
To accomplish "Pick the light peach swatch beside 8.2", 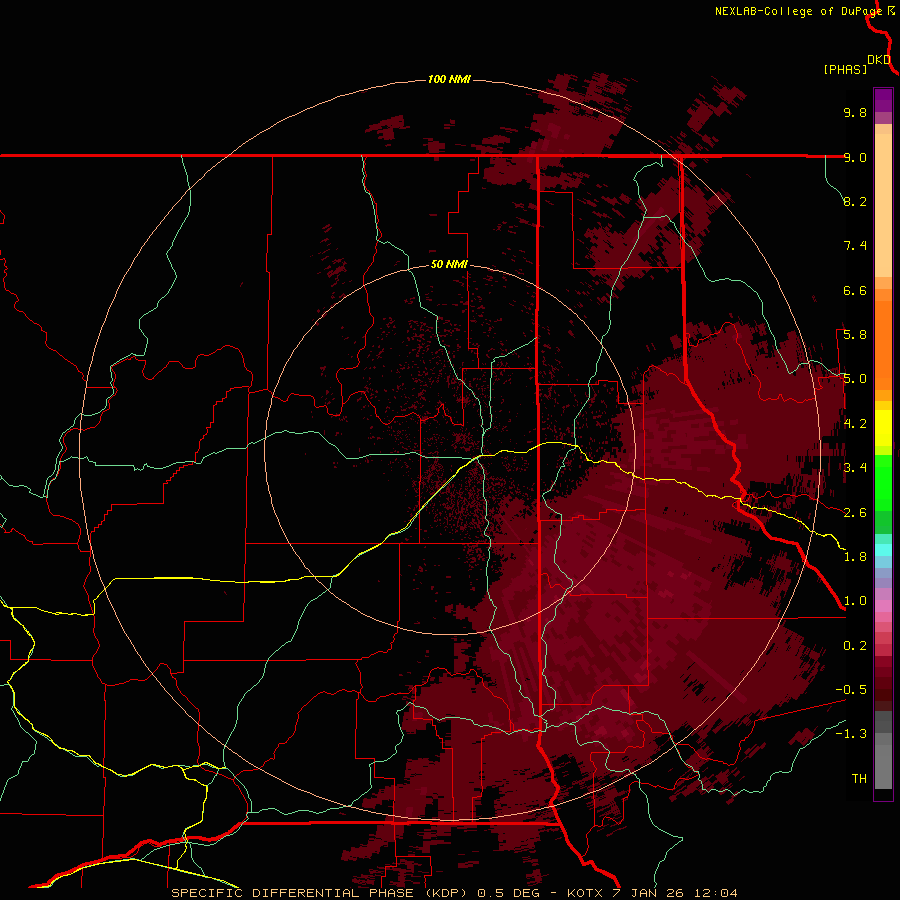I will point(883,205).
